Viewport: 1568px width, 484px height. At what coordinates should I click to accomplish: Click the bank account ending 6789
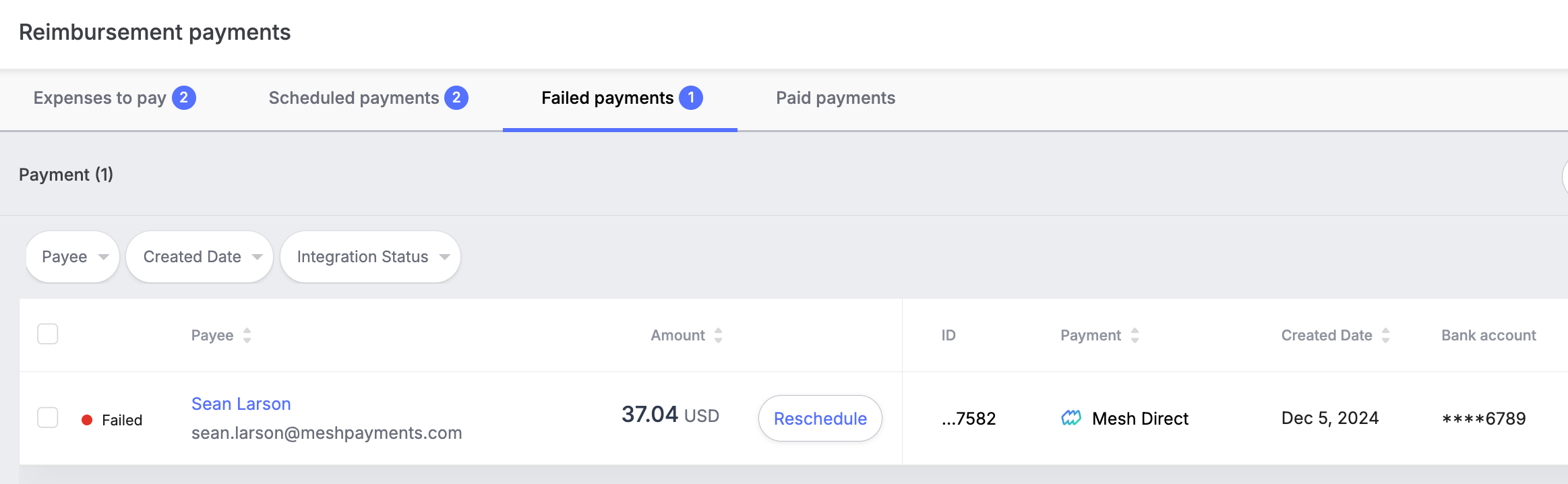tap(1483, 419)
